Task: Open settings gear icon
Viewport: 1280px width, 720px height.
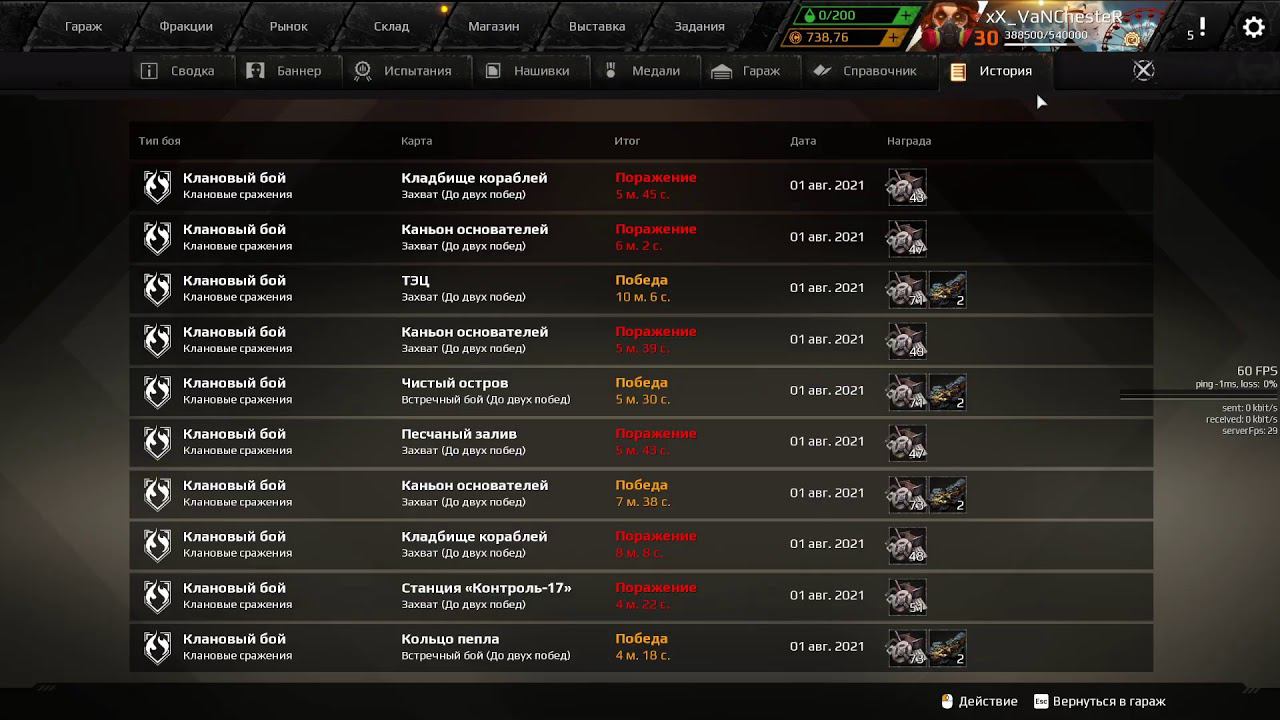Action: point(1253,27)
